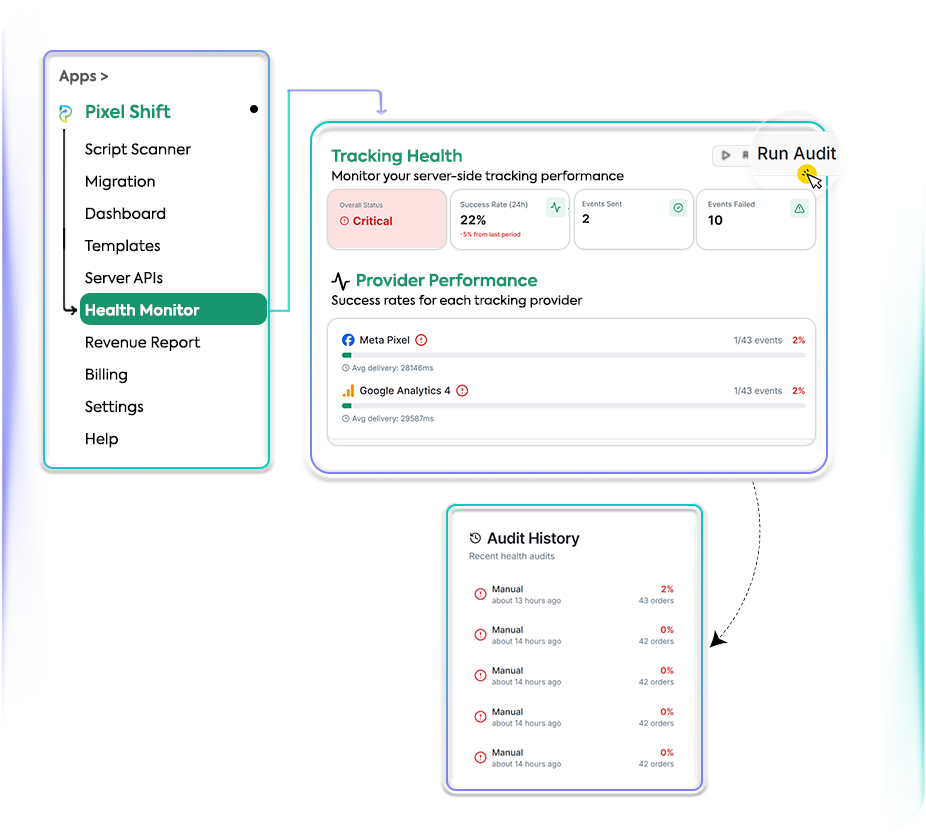
Task: Click alert icon of the 13 hours ago audit
Action: coord(480,594)
